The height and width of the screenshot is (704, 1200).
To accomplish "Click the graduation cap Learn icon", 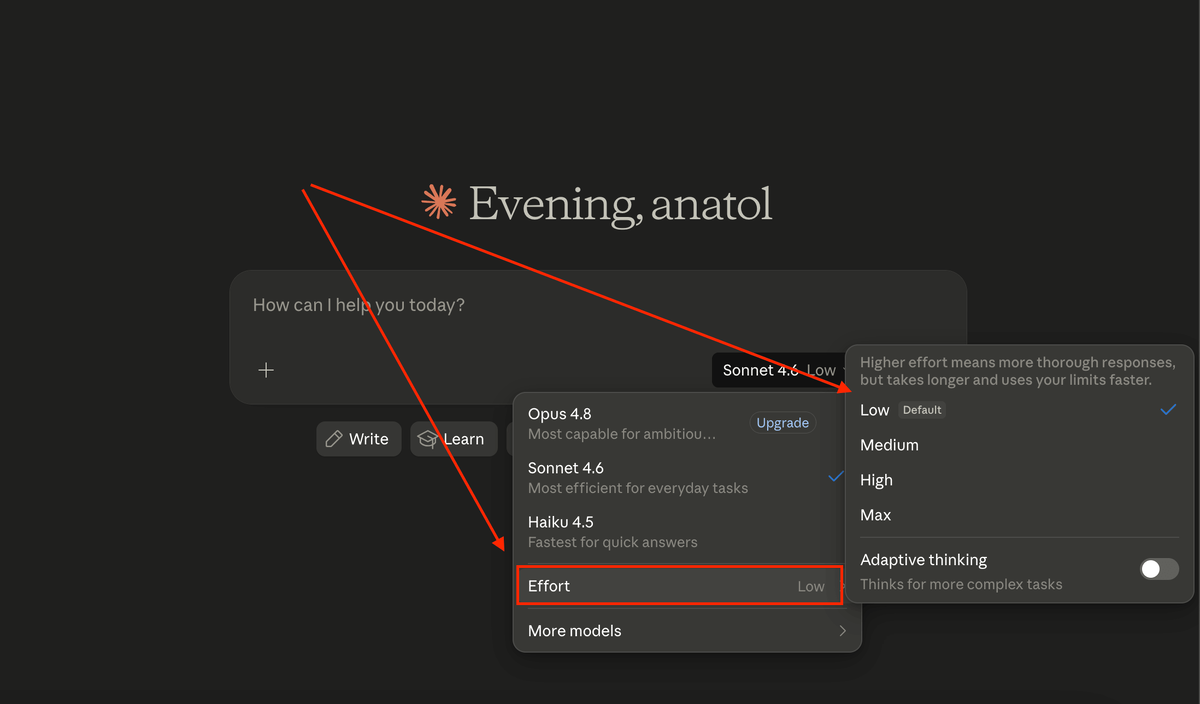I will pyautogui.click(x=427, y=439).
